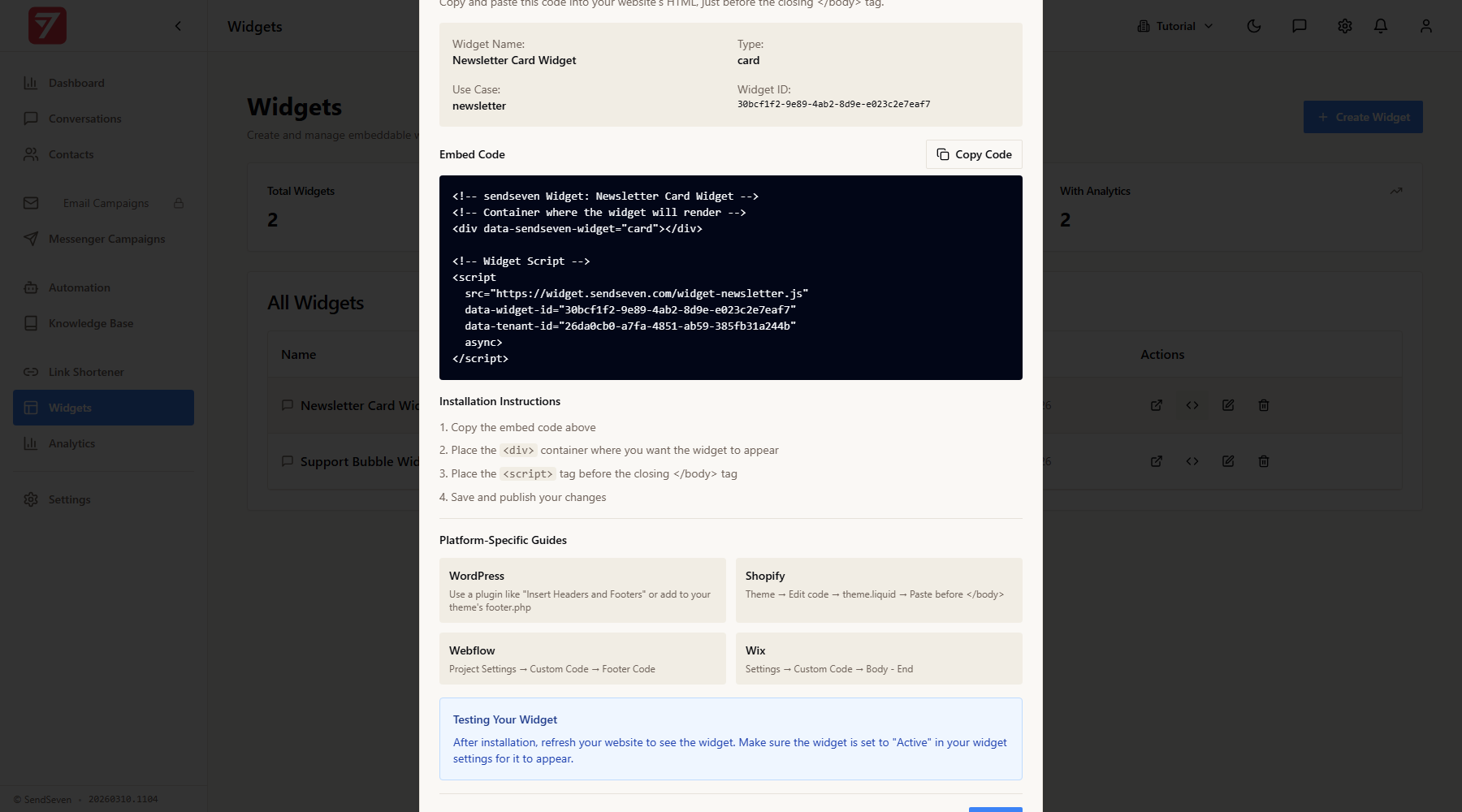Image resolution: width=1462 pixels, height=812 pixels.
Task: Open the WordPress platform guide card
Action: click(x=582, y=590)
